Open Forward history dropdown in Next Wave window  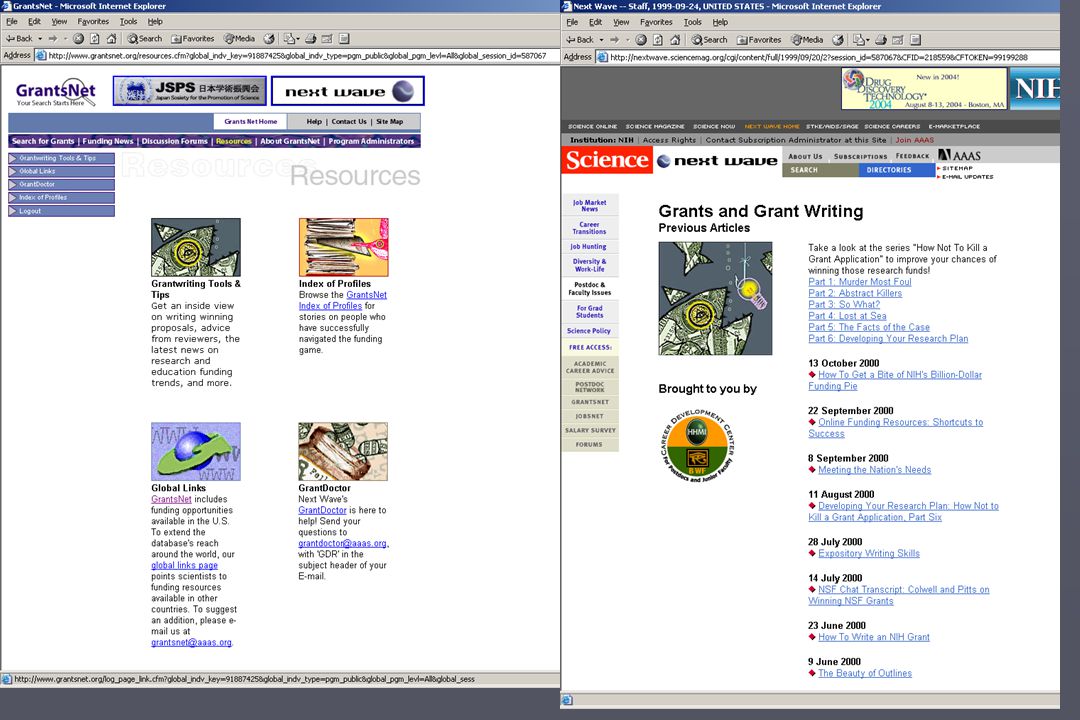[627, 39]
